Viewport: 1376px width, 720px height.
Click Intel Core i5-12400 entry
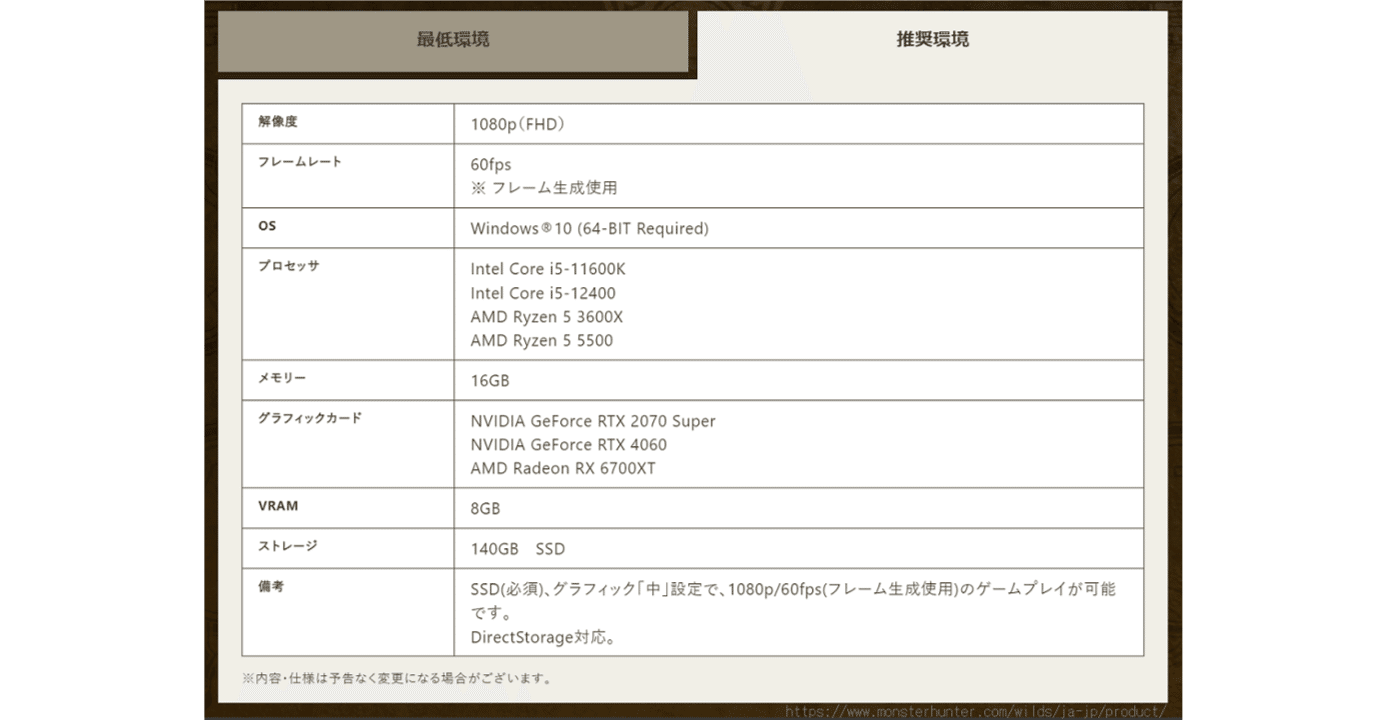coord(543,293)
